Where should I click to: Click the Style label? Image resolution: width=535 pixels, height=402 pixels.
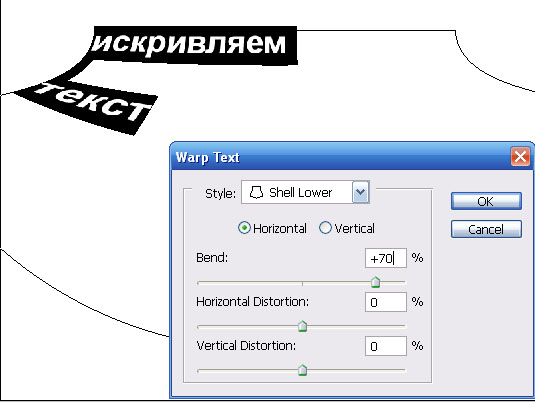pyautogui.click(x=220, y=193)
